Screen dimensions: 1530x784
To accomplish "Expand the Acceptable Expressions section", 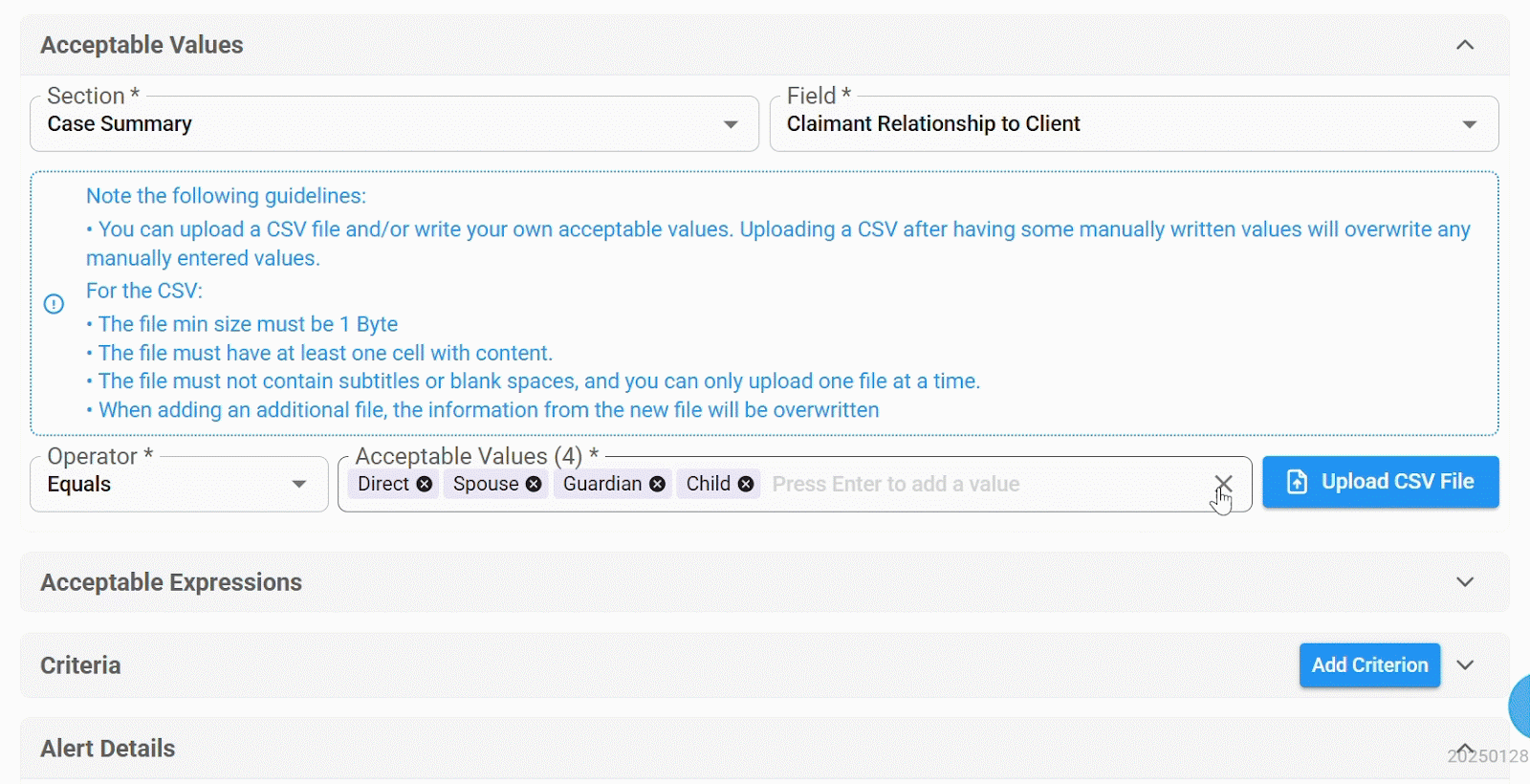I will click(1465, 582).
